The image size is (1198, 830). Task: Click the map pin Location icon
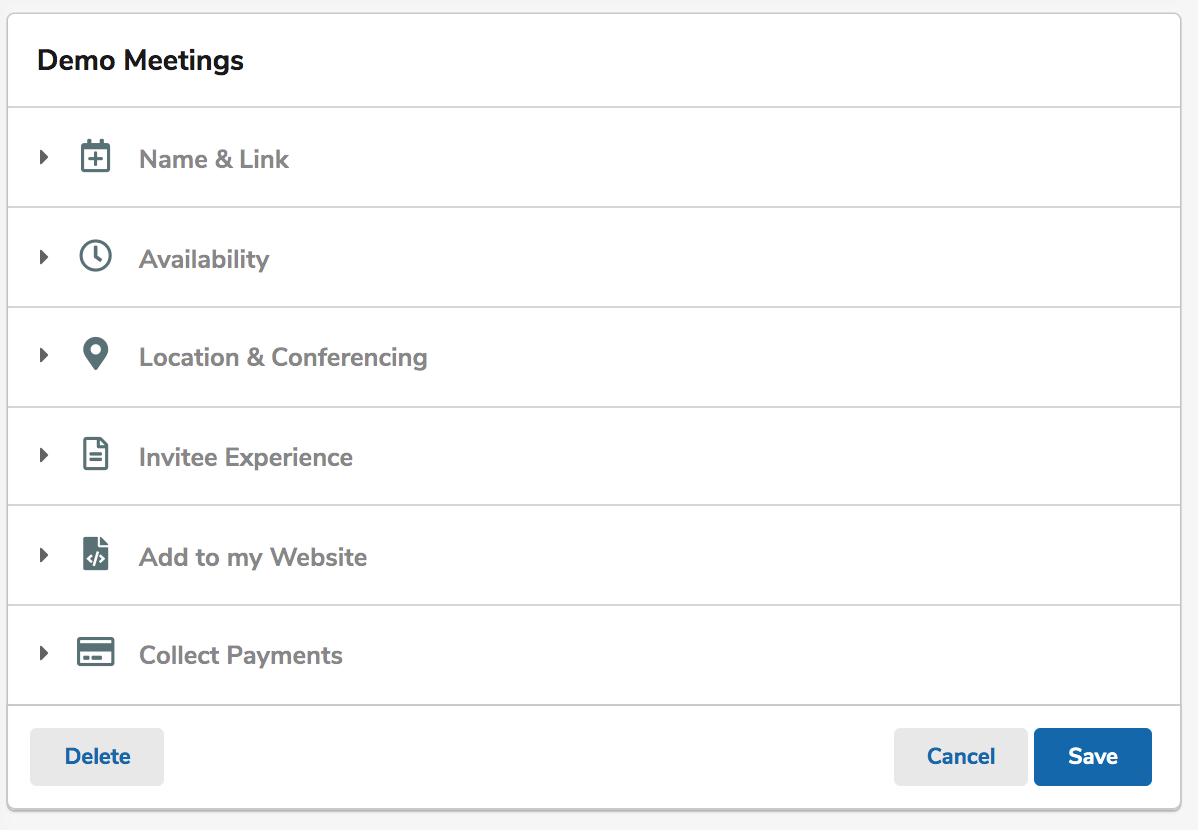(96, 354)
